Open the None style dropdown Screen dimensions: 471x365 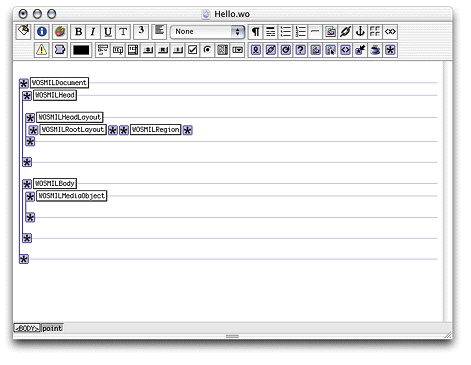coord(207,32)
